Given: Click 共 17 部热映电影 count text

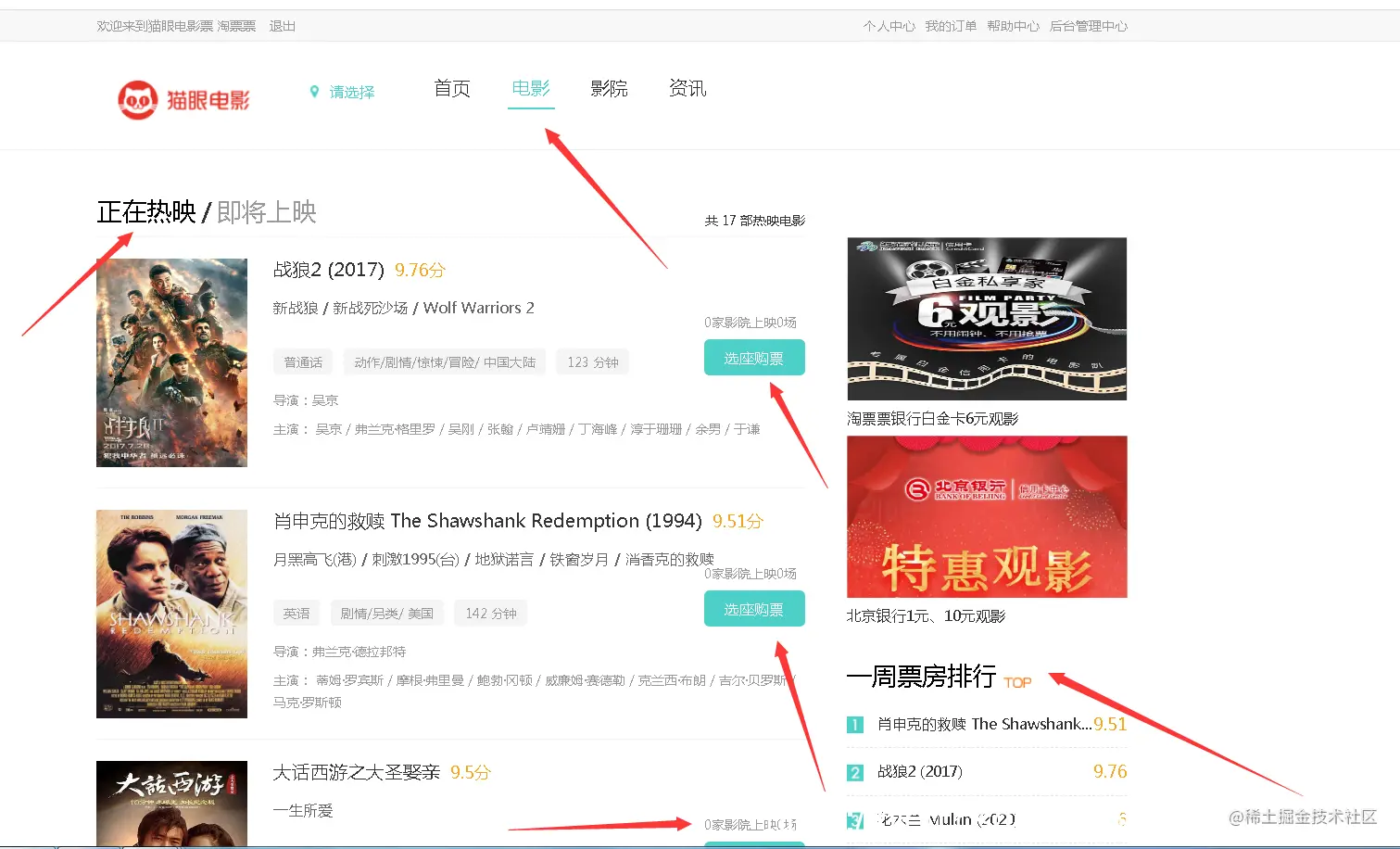Looking at the screenshot, I should (754, 221).
